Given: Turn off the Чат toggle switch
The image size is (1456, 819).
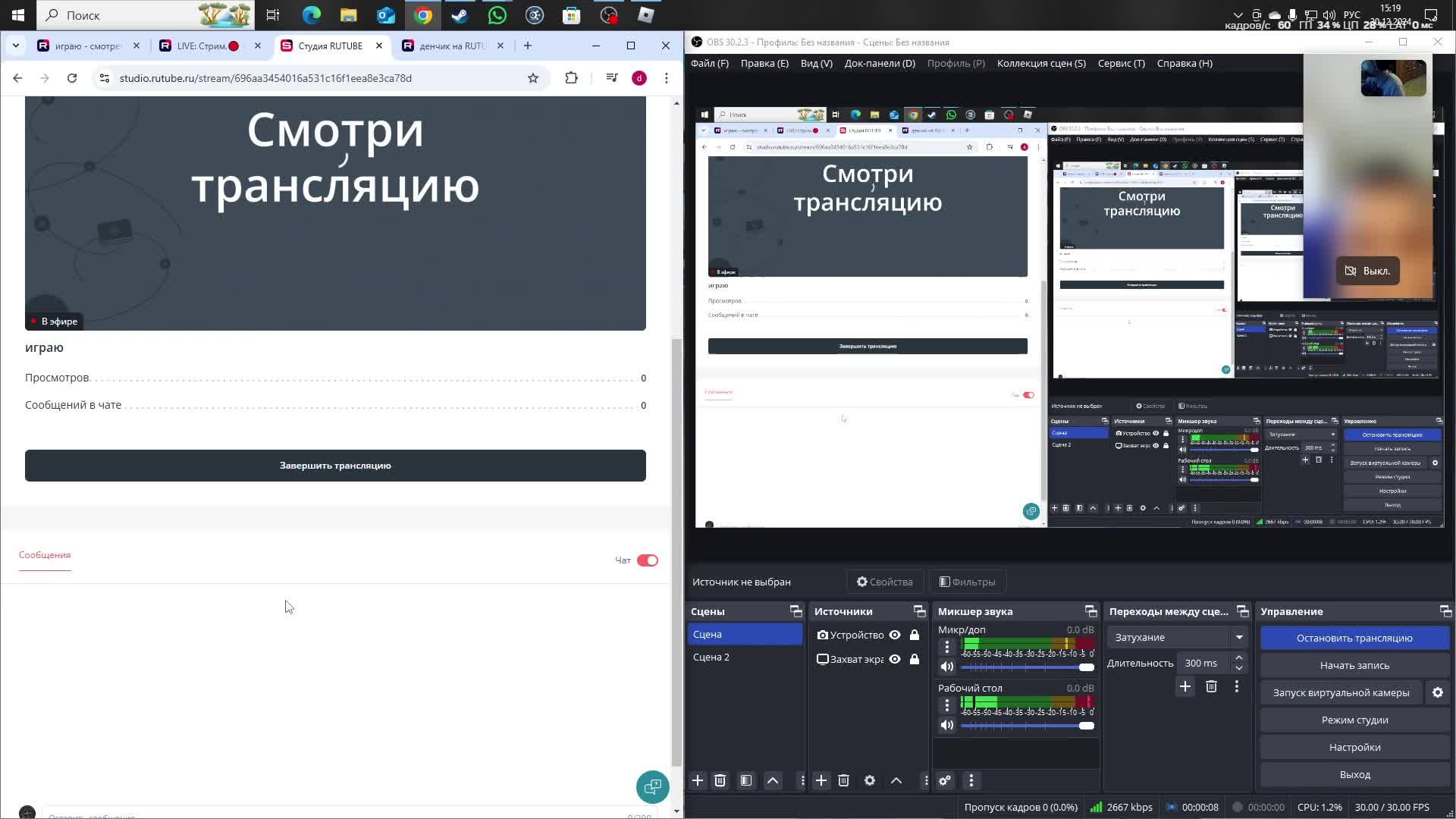Looking at the screenshot, I should coord(647,560).
